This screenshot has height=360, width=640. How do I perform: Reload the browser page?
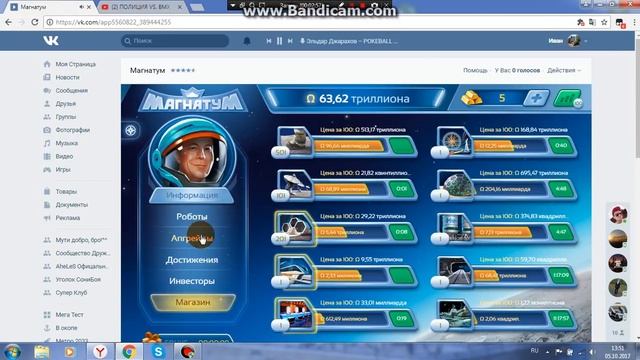point(35,22)
